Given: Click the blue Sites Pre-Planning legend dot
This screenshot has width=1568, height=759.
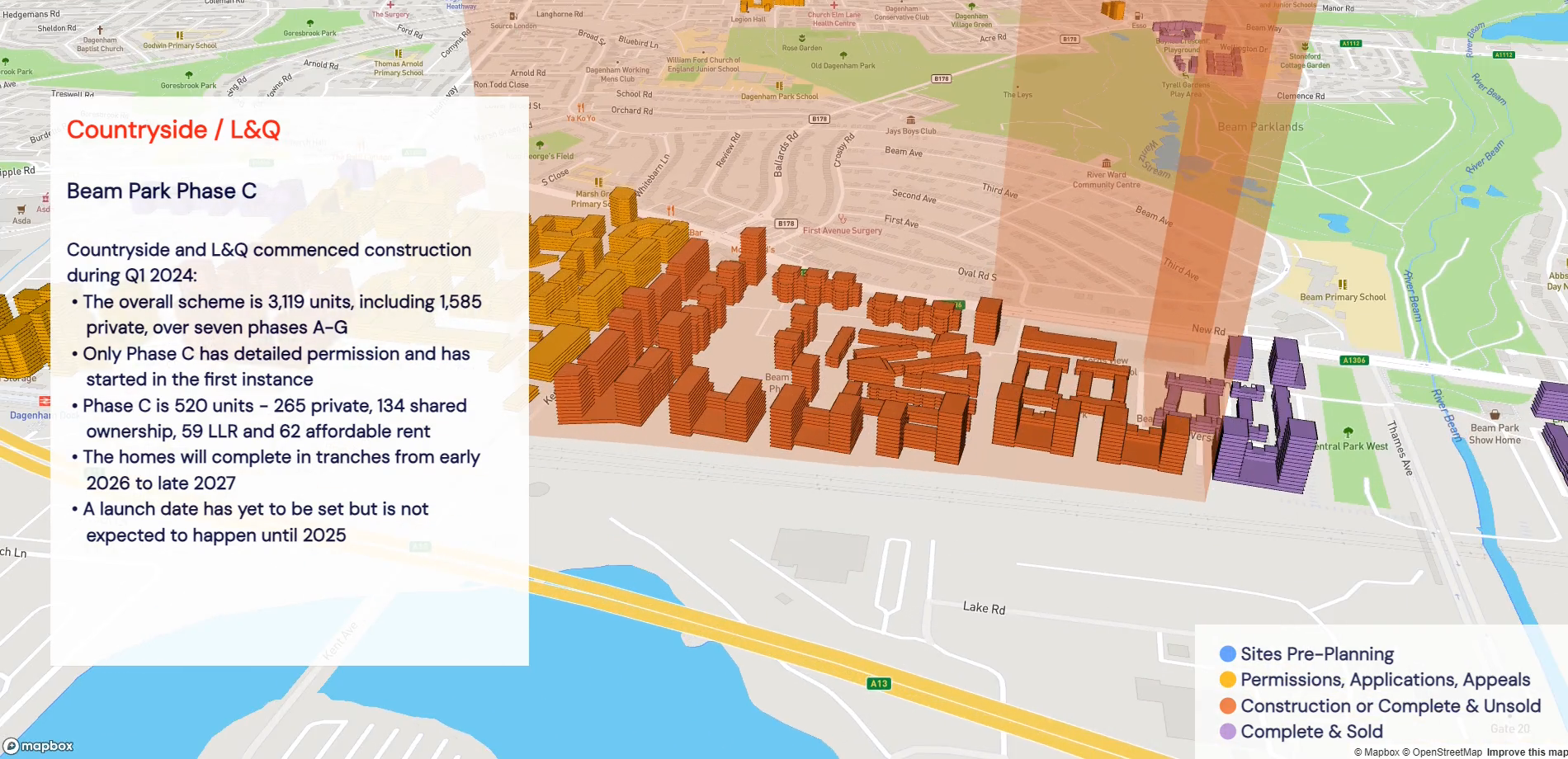Looking at the screenshot, I should (x=1228, y=654).
